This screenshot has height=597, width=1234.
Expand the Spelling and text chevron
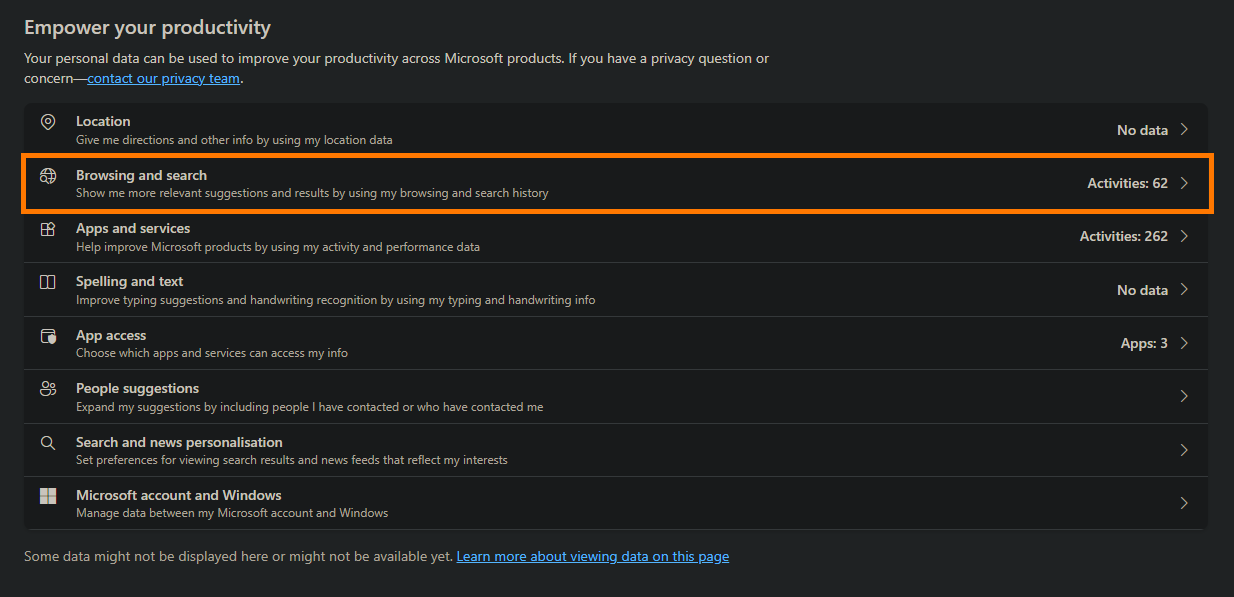(x=1184, y=290)
